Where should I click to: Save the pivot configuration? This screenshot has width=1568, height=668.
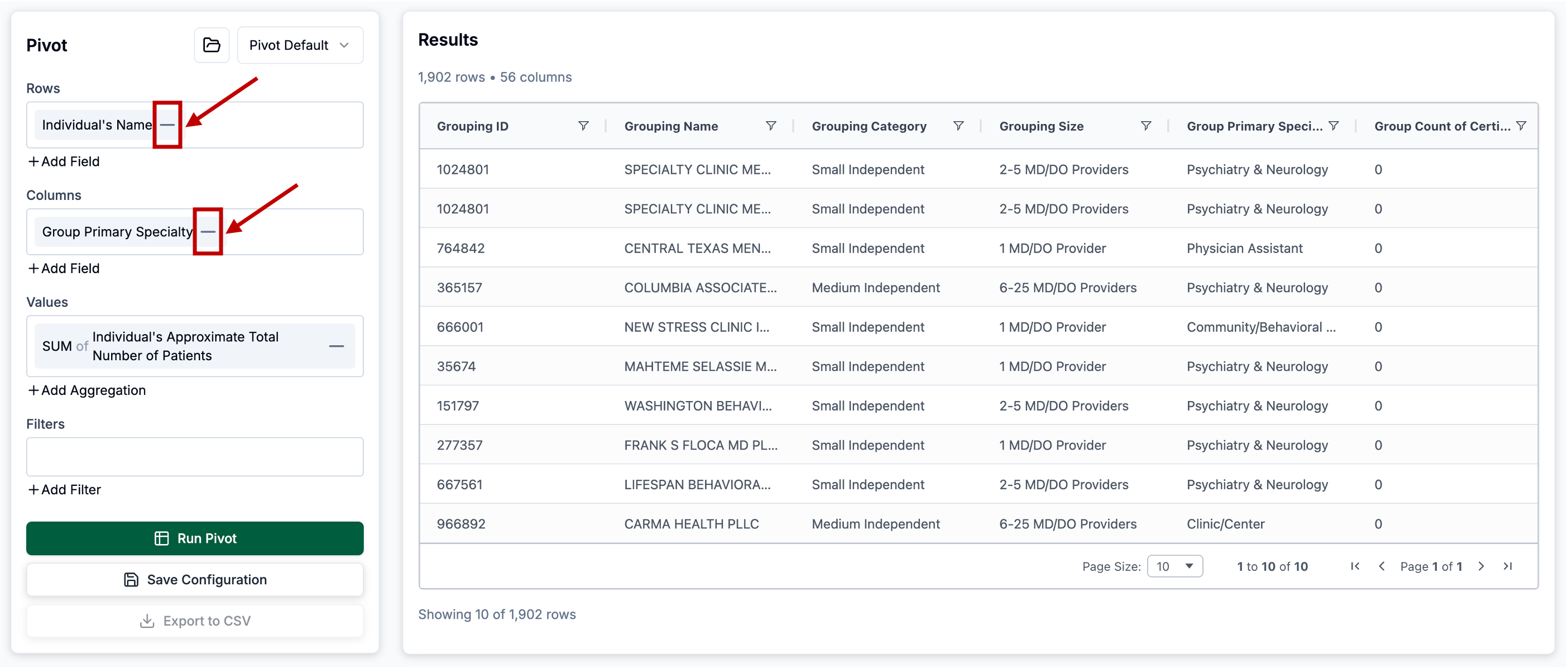pos(195,580)
